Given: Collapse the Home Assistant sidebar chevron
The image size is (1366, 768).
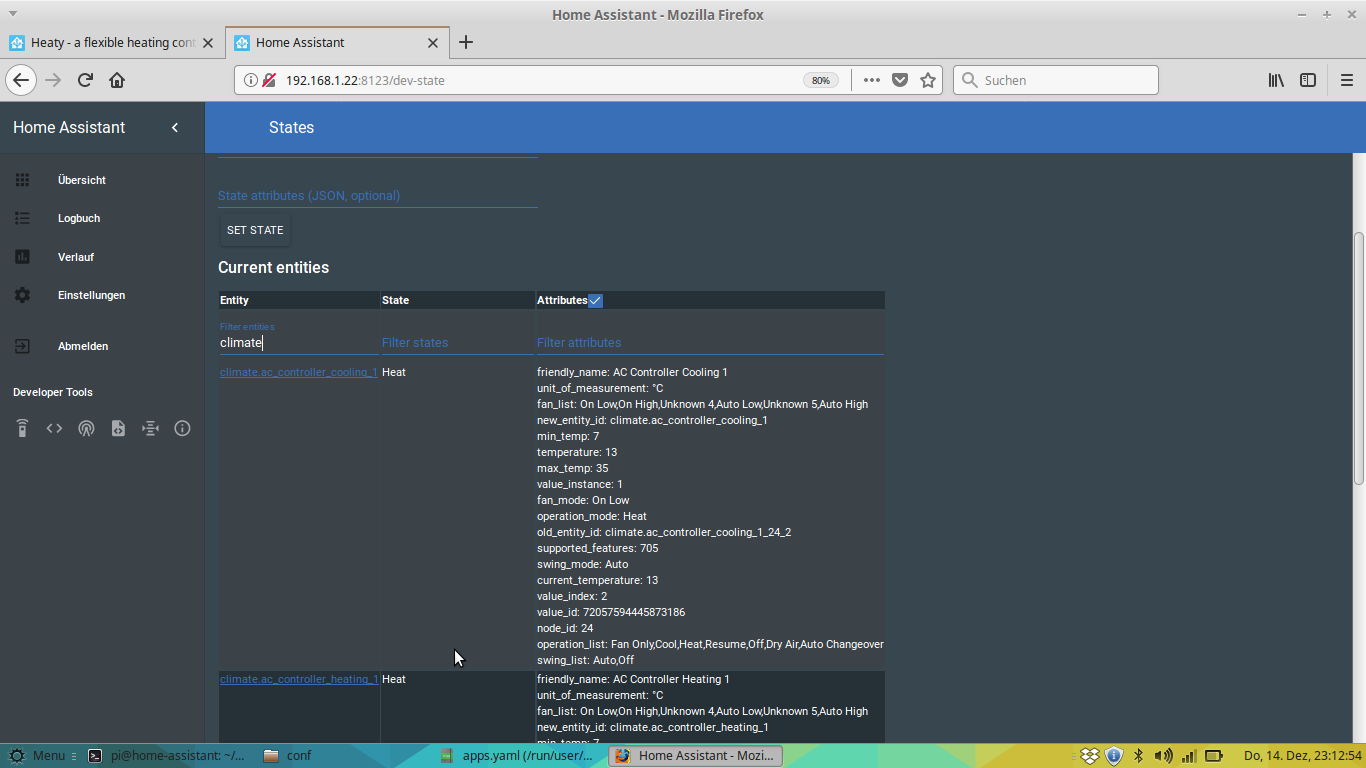Looking at the screenshot, I should point(175,127).
